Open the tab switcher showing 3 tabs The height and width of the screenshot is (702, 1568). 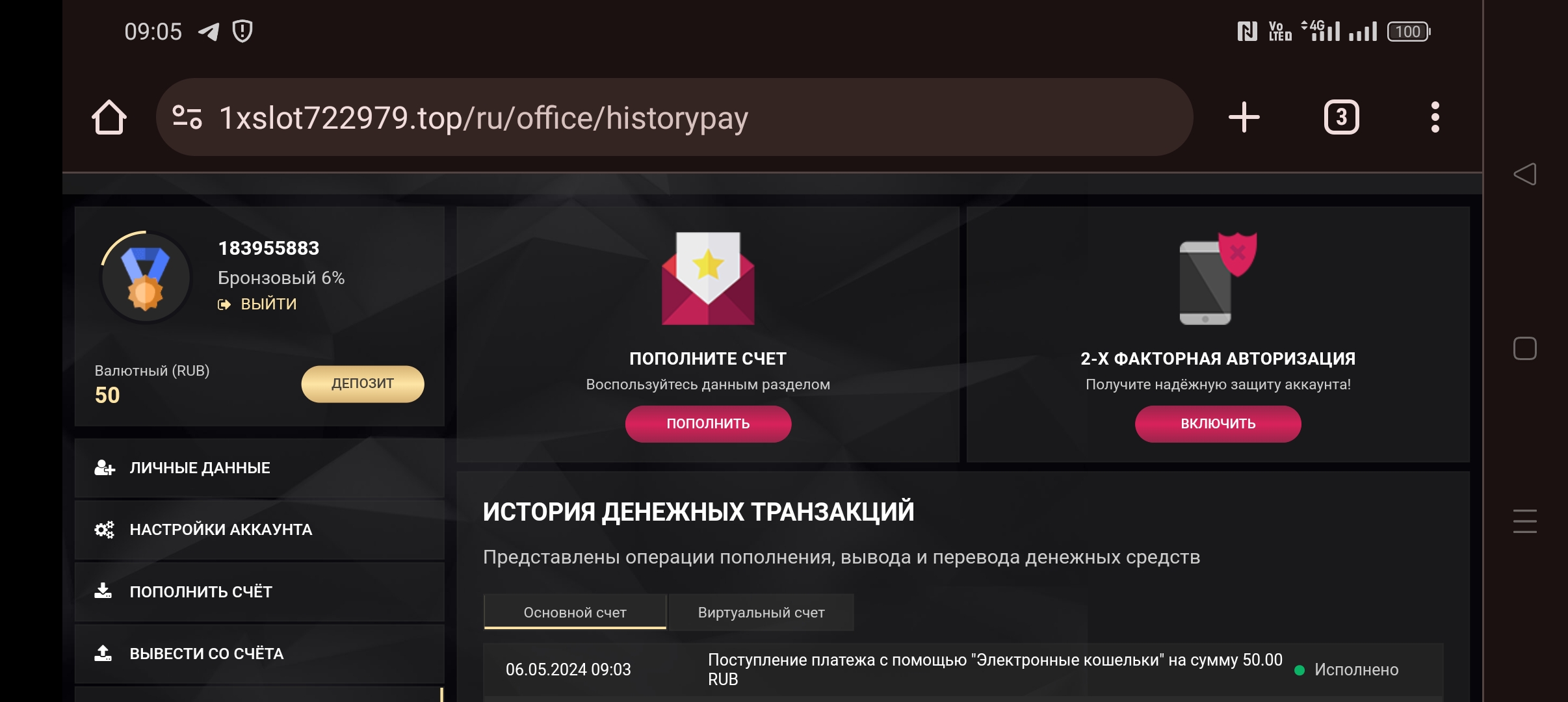point(1341,118)
